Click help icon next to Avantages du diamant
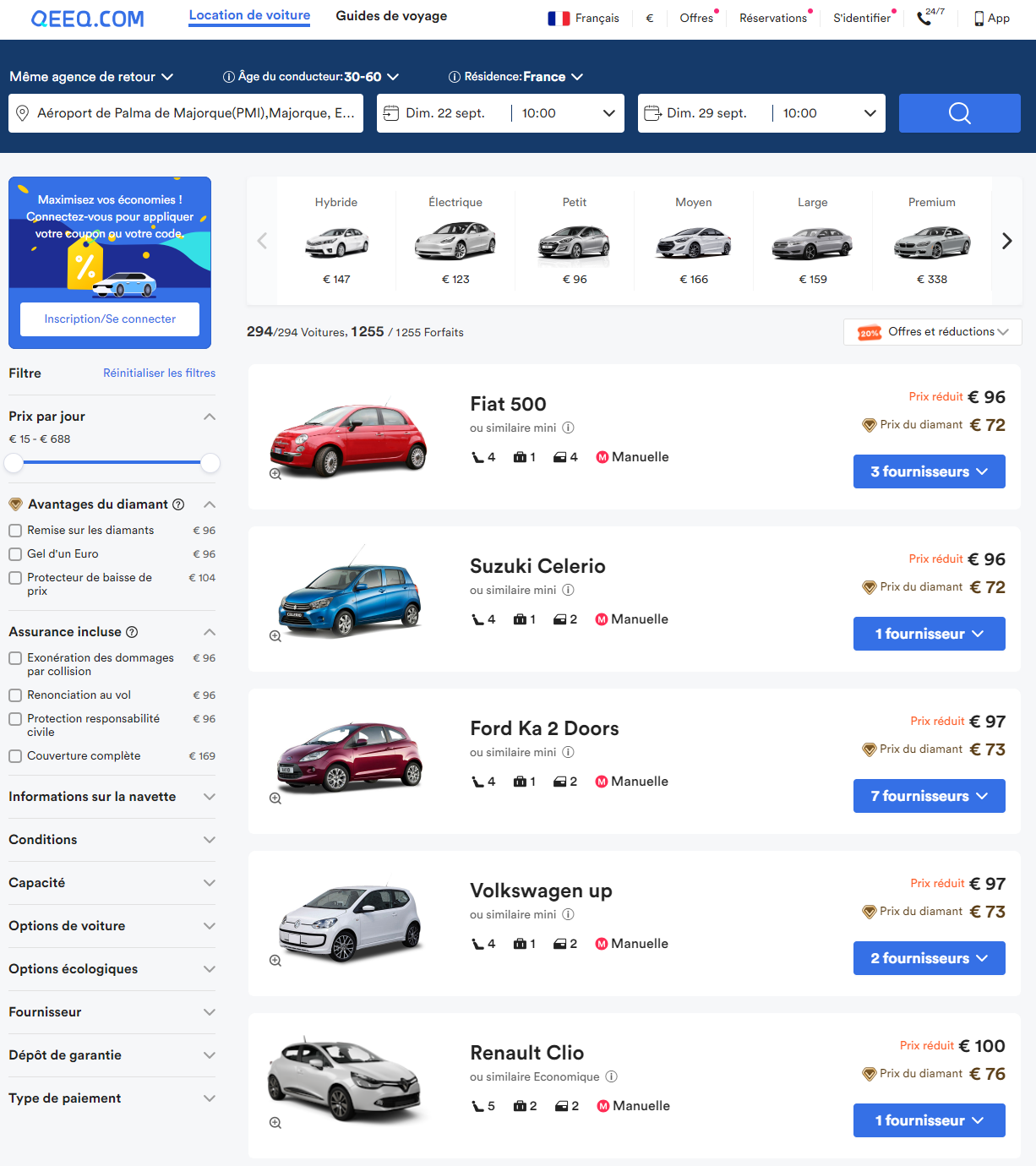This screenshot has height=1166, width=1036. tap(178, 504)
